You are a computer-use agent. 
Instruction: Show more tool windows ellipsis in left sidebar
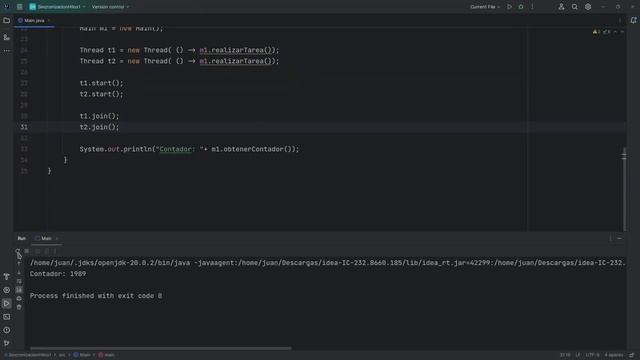click(x=7, y=51)
